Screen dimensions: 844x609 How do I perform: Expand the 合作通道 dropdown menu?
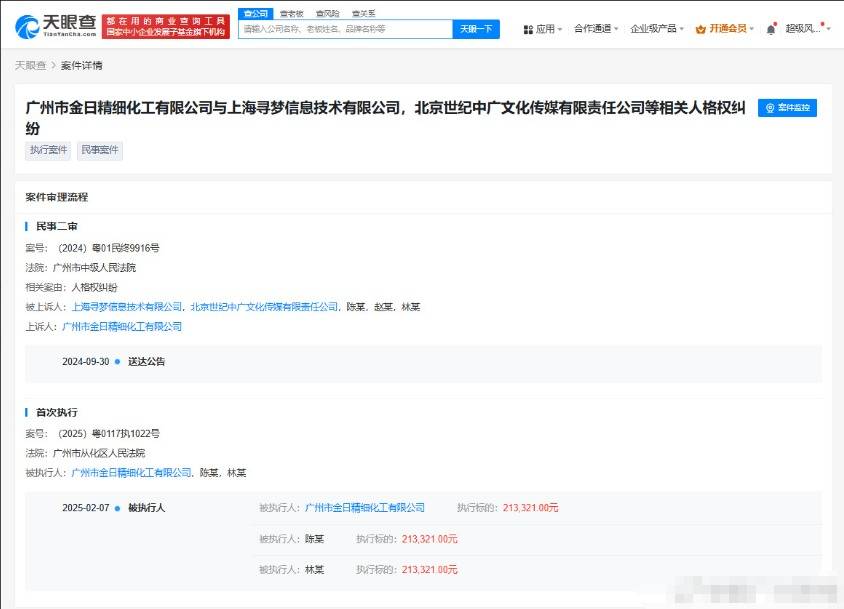click(x=596, y=29)
